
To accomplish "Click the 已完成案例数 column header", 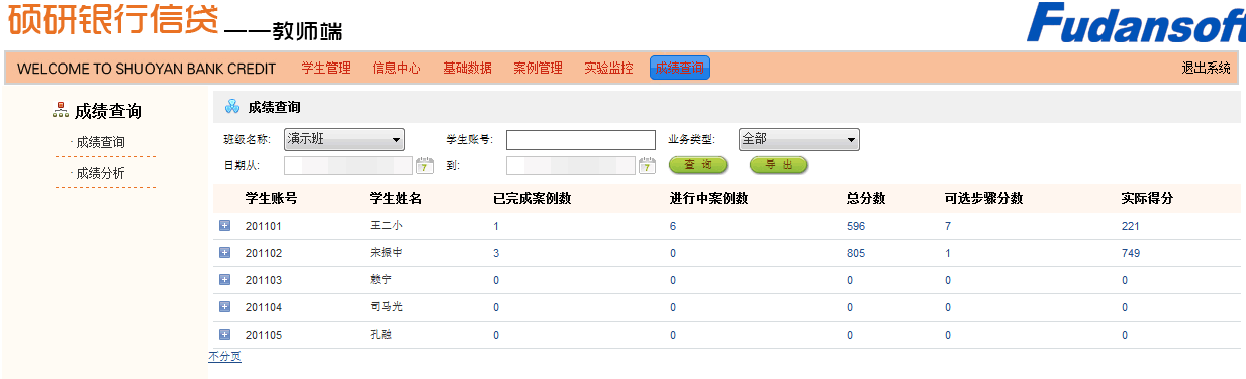I will (x=532, y=198).
